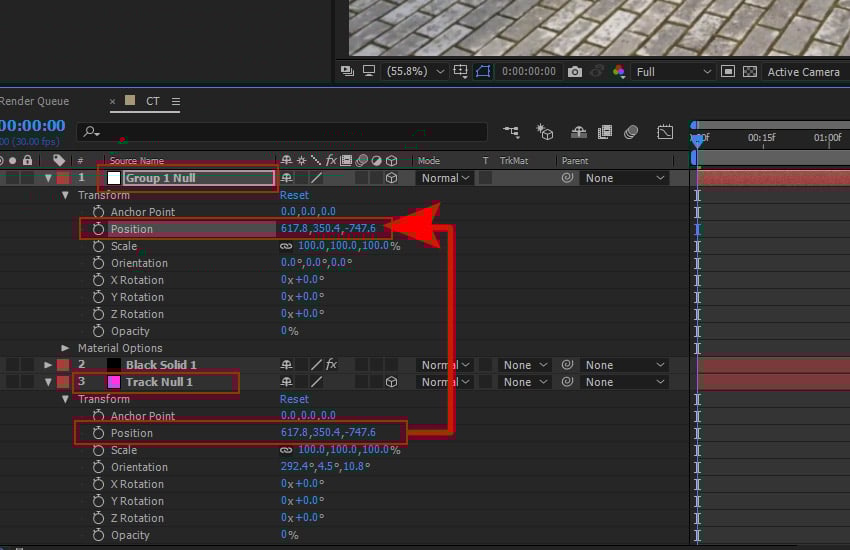This screenshot has height=550, width=850.
Task: Switch to Render Queue tab
Action: tap(34, 101)
